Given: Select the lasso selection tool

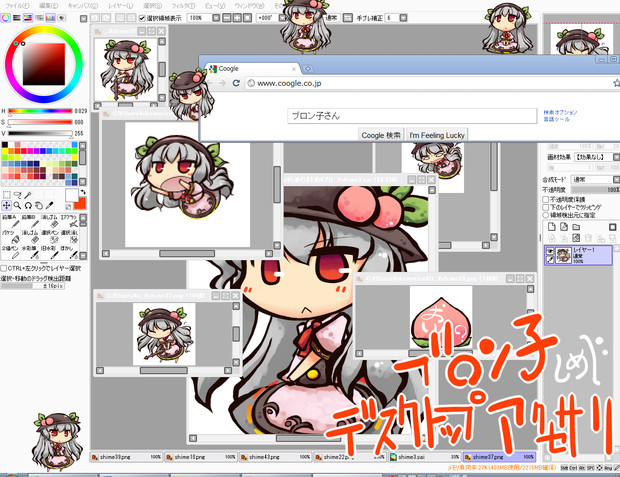Looking at the screenshot, I should point(17,195).
